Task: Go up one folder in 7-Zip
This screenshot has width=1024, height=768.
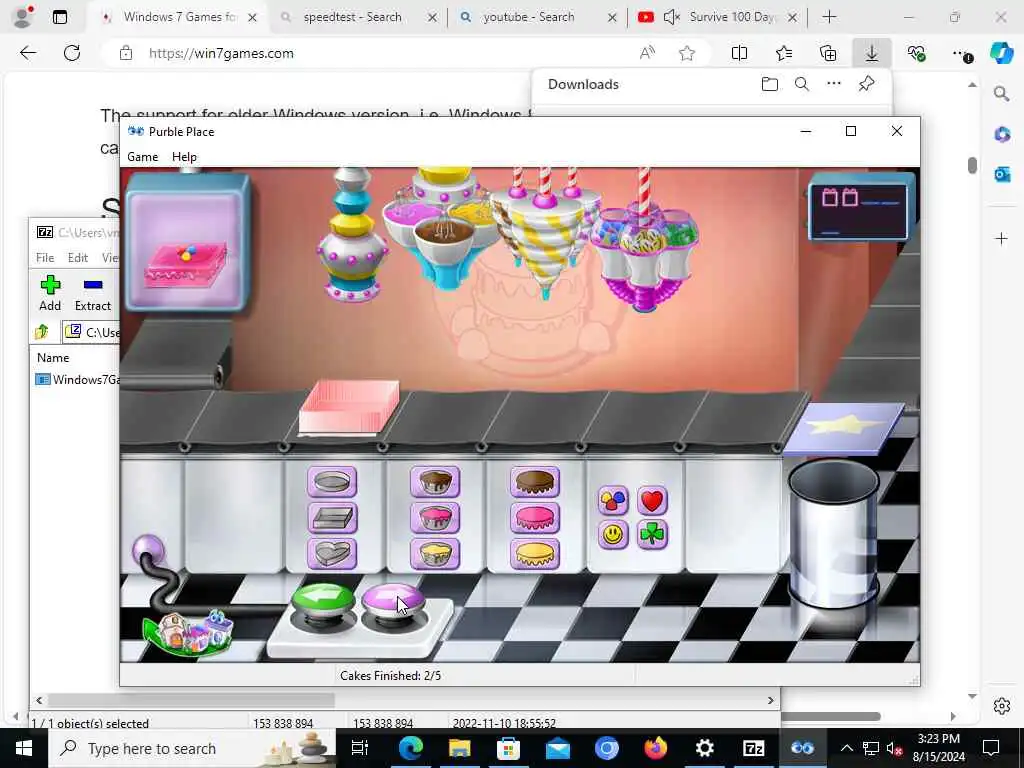Action: pos(42,332)
